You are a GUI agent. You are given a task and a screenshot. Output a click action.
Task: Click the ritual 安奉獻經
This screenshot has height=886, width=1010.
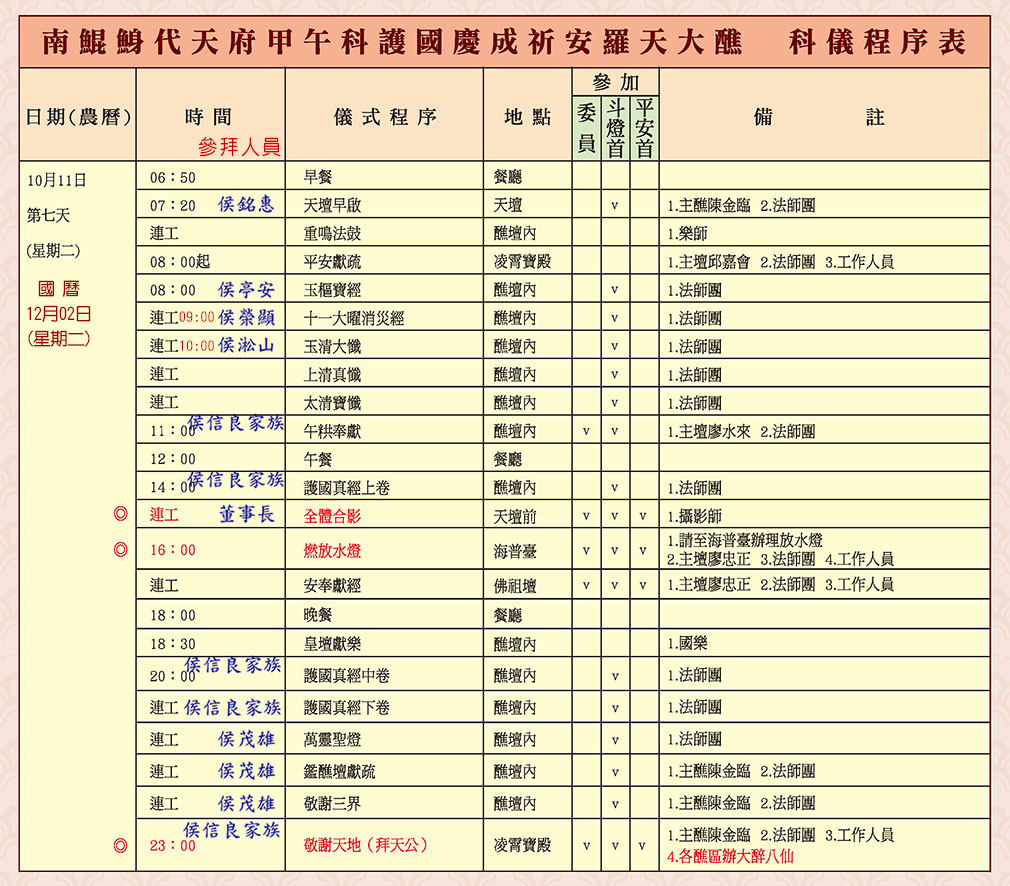point(332,586)
